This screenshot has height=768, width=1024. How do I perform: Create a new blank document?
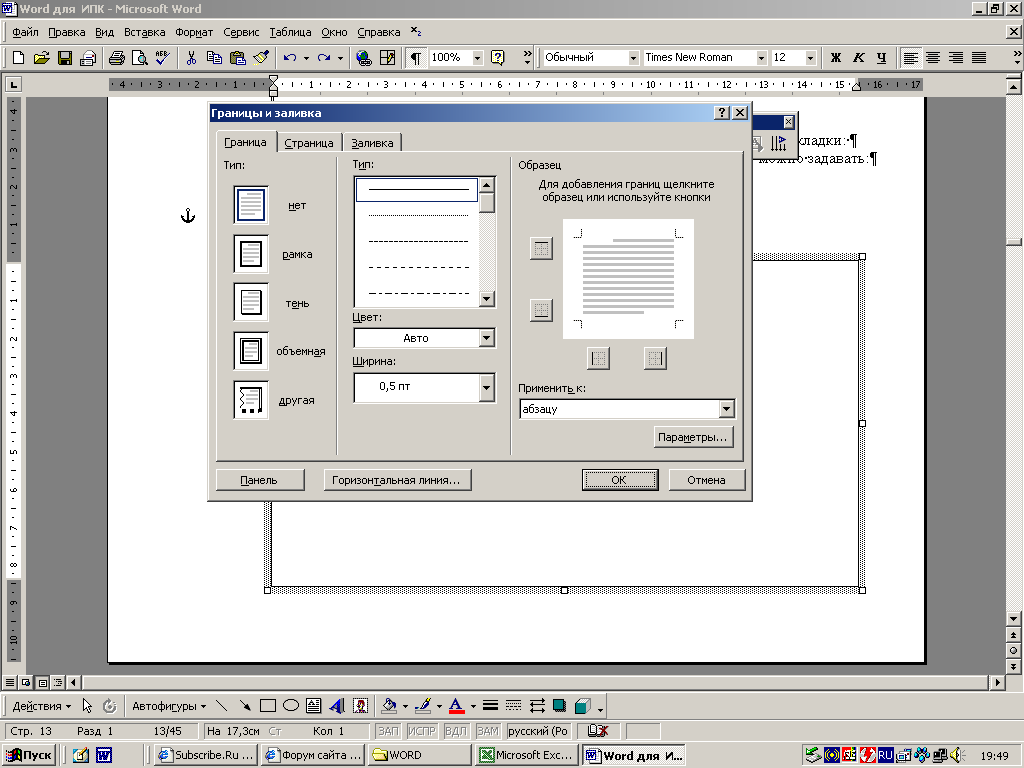[x=18, y=57]
